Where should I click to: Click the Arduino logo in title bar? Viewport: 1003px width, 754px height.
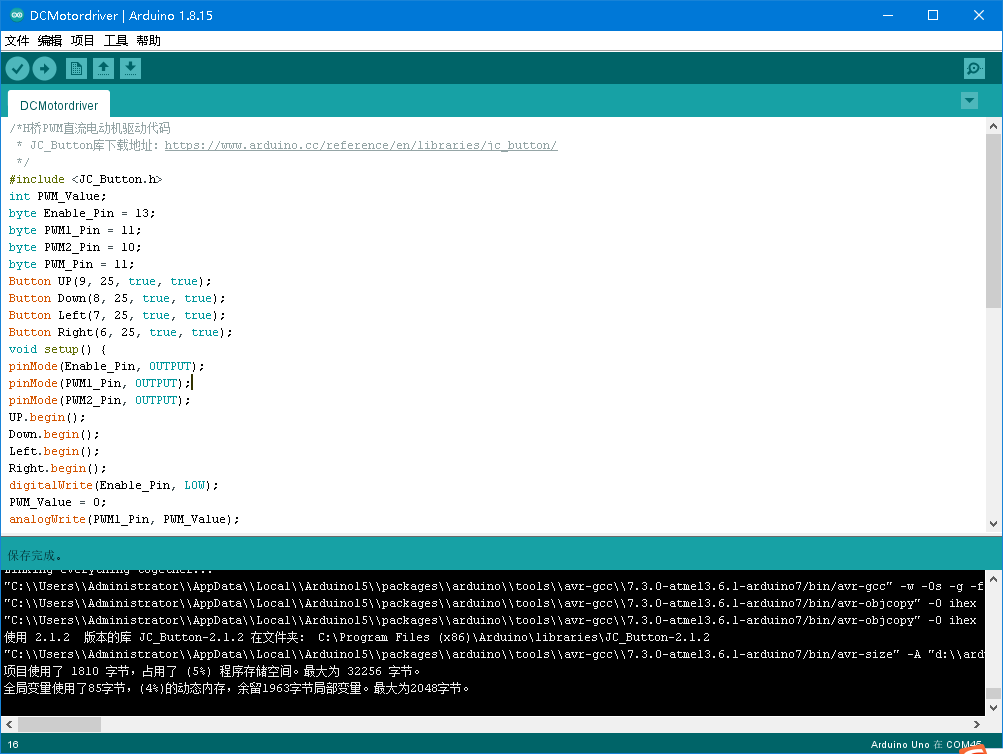pos(17,15)
